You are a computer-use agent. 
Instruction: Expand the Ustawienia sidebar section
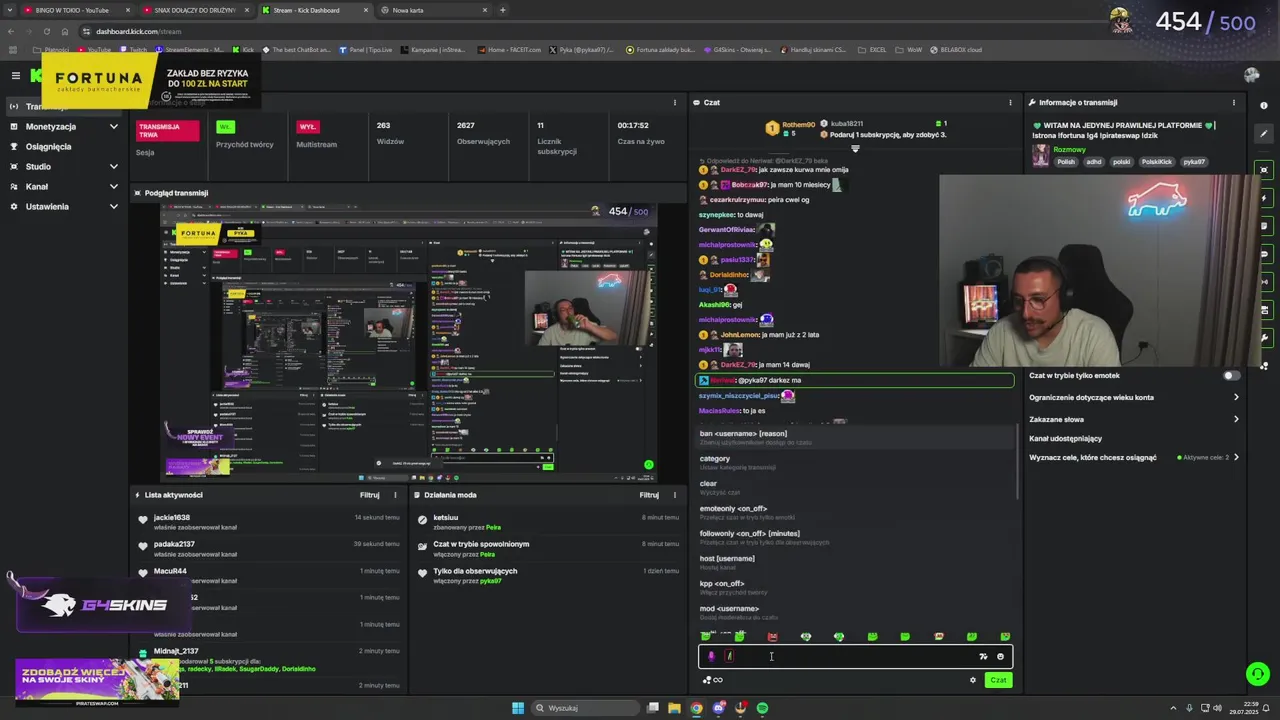click(x=64, y=207)
